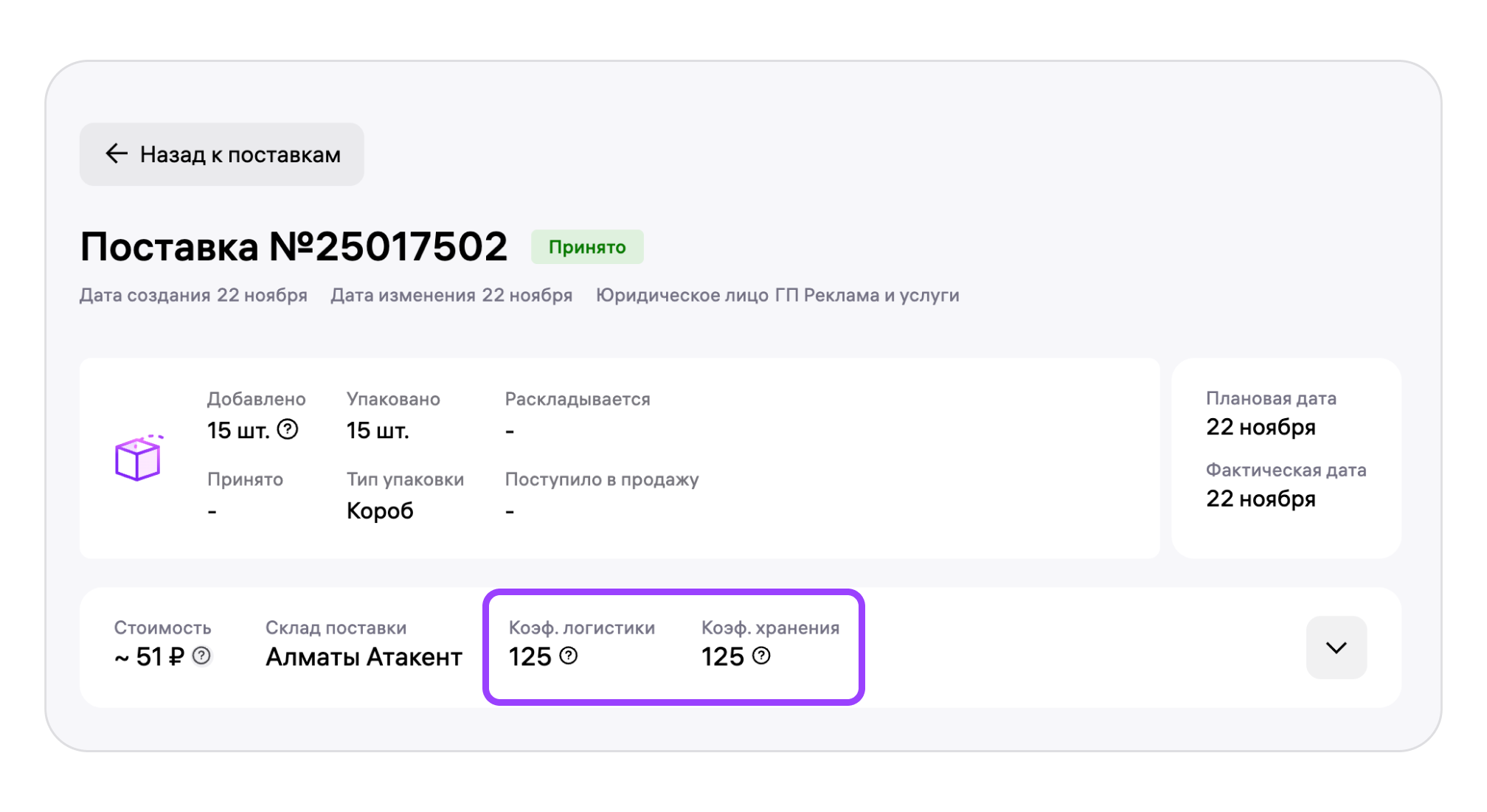Click the purple box package icon
The height and width of the screenshot is (812, 1487).
(x=138, y=458)
